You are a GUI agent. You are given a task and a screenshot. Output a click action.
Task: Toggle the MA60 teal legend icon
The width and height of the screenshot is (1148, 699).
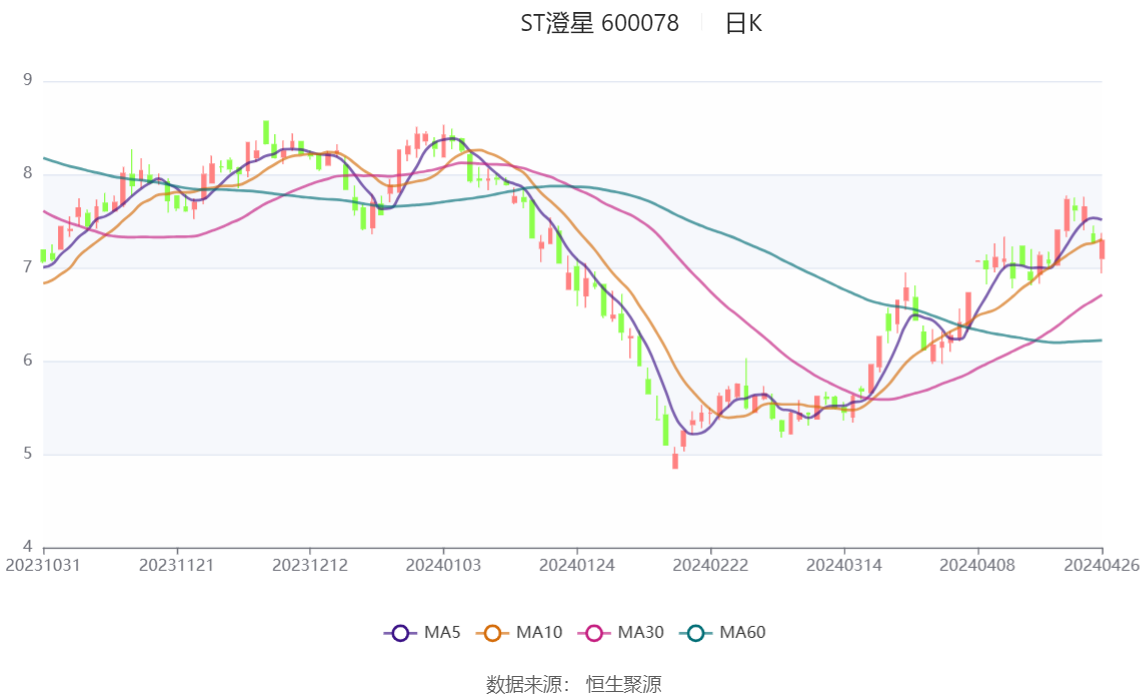(696, 633)
